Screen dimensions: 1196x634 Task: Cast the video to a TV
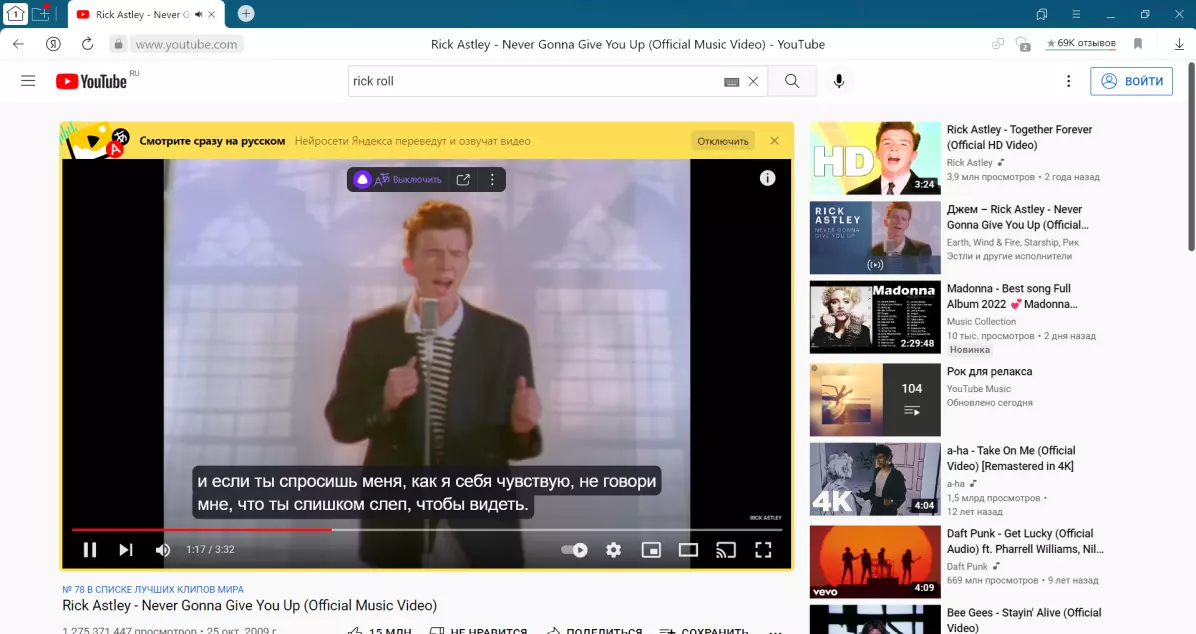pyautogui.click(x=725, y=549)
